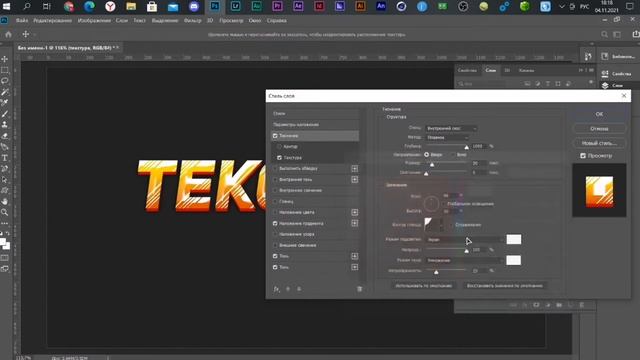The width and height of the screenshot is (640, 360).
Task: Open the Режим подсветки blend mode dropdown
Action: click(x=464, y=240)
